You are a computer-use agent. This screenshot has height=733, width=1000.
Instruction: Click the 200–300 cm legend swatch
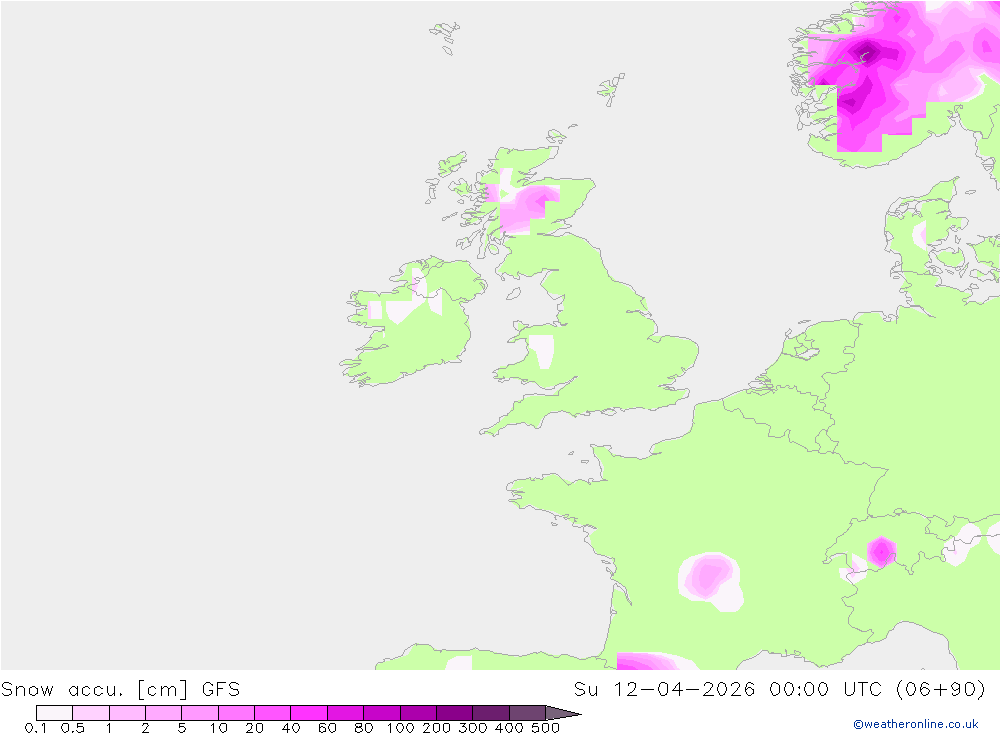[x=455, y=713]
